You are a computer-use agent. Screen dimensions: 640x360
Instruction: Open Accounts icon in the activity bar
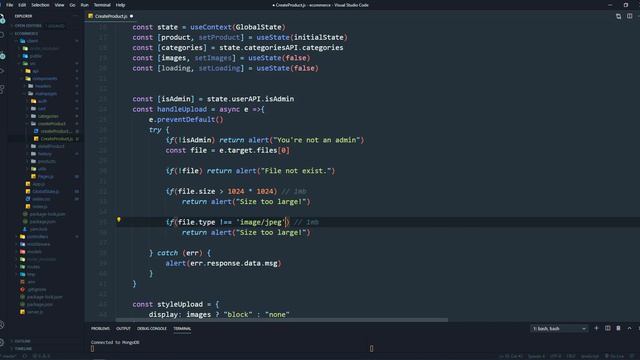coord(2,325)
